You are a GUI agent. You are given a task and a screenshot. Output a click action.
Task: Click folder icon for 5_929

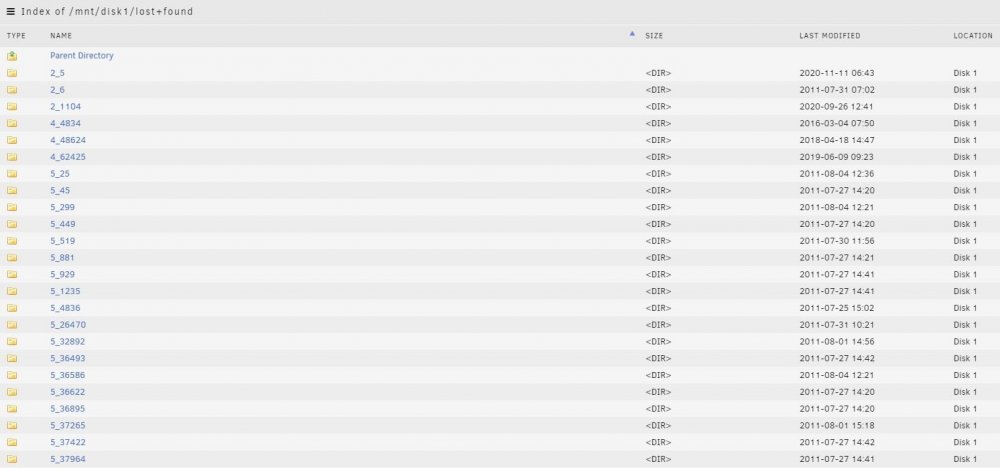click(x=12, y=274)
